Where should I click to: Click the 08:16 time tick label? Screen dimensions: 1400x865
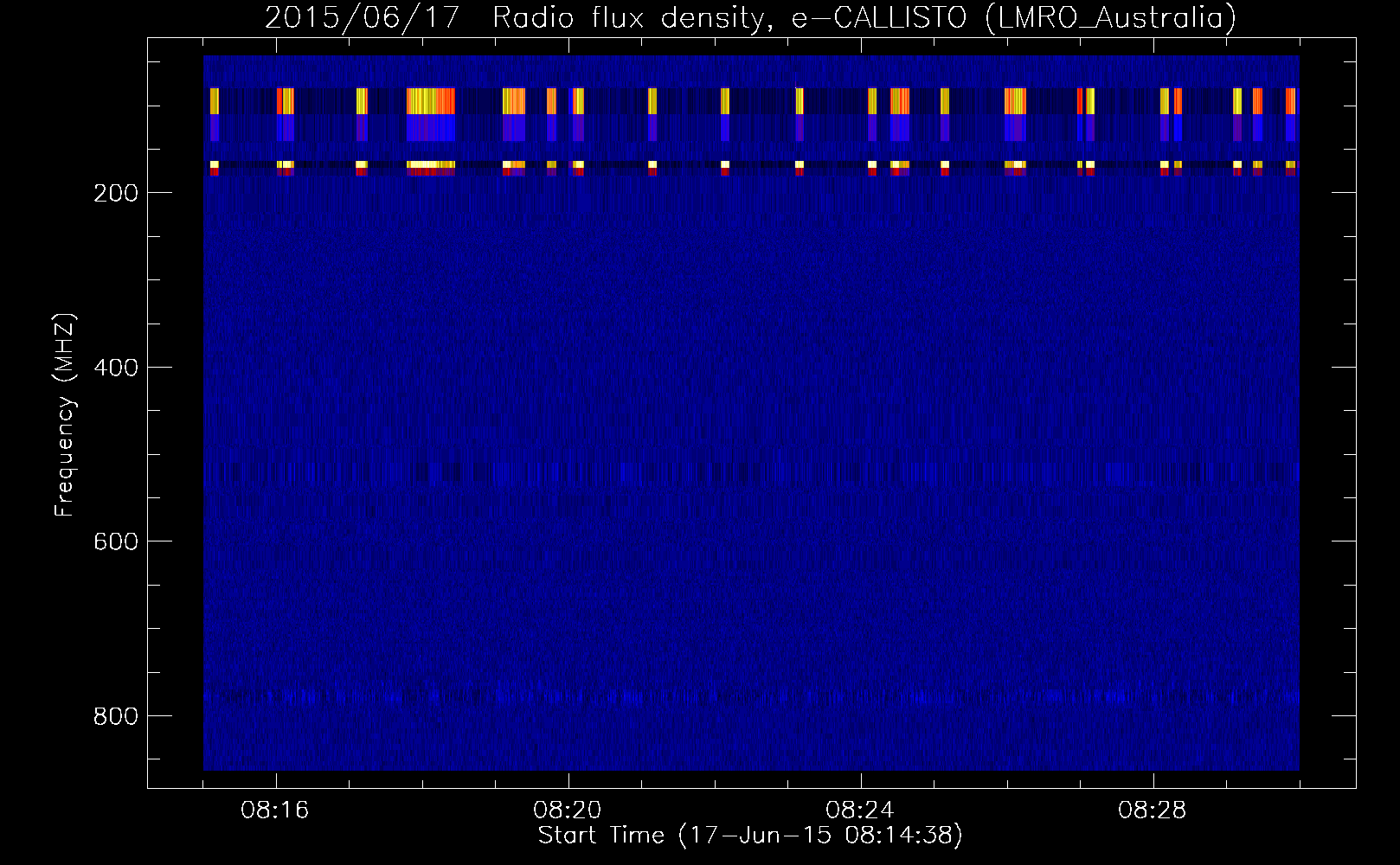pyautogui.click(x=275, y=811)
